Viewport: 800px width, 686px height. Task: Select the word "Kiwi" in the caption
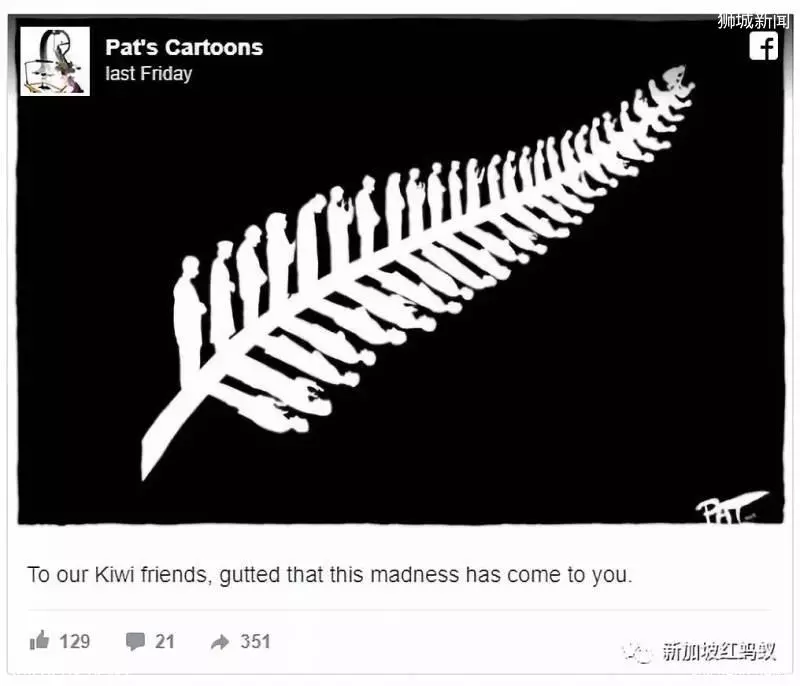pos(114,575)
